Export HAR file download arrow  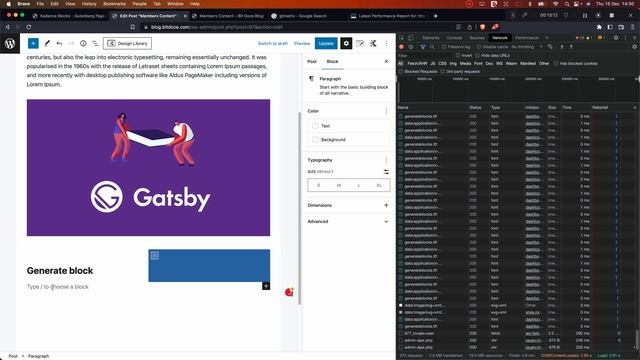571,47
